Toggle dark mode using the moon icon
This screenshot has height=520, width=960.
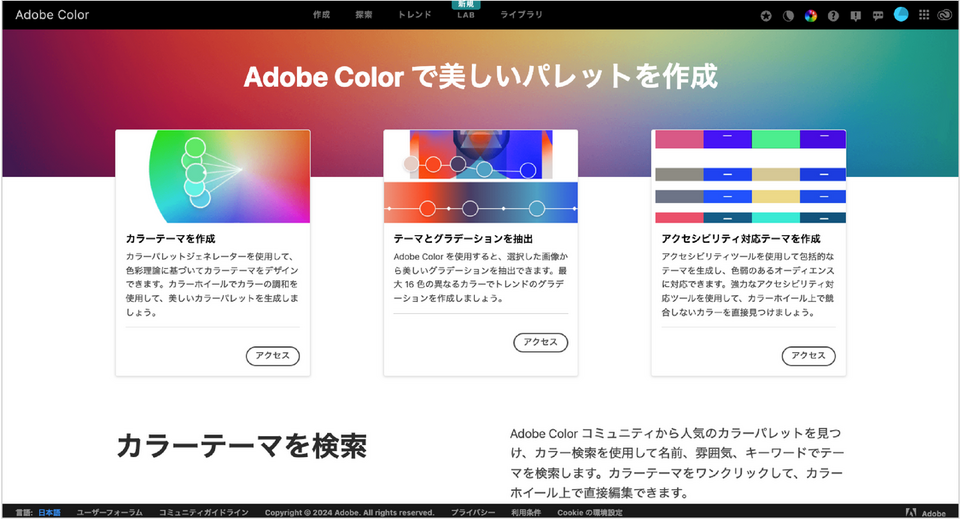789,16
